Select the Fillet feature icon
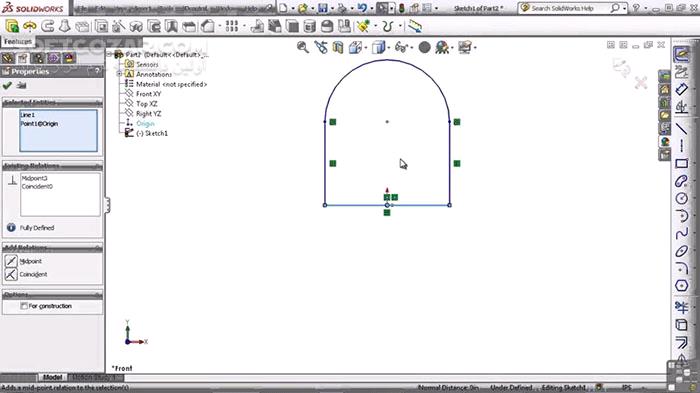The height and width of the screenshot is (393, 700). [208, 26]
